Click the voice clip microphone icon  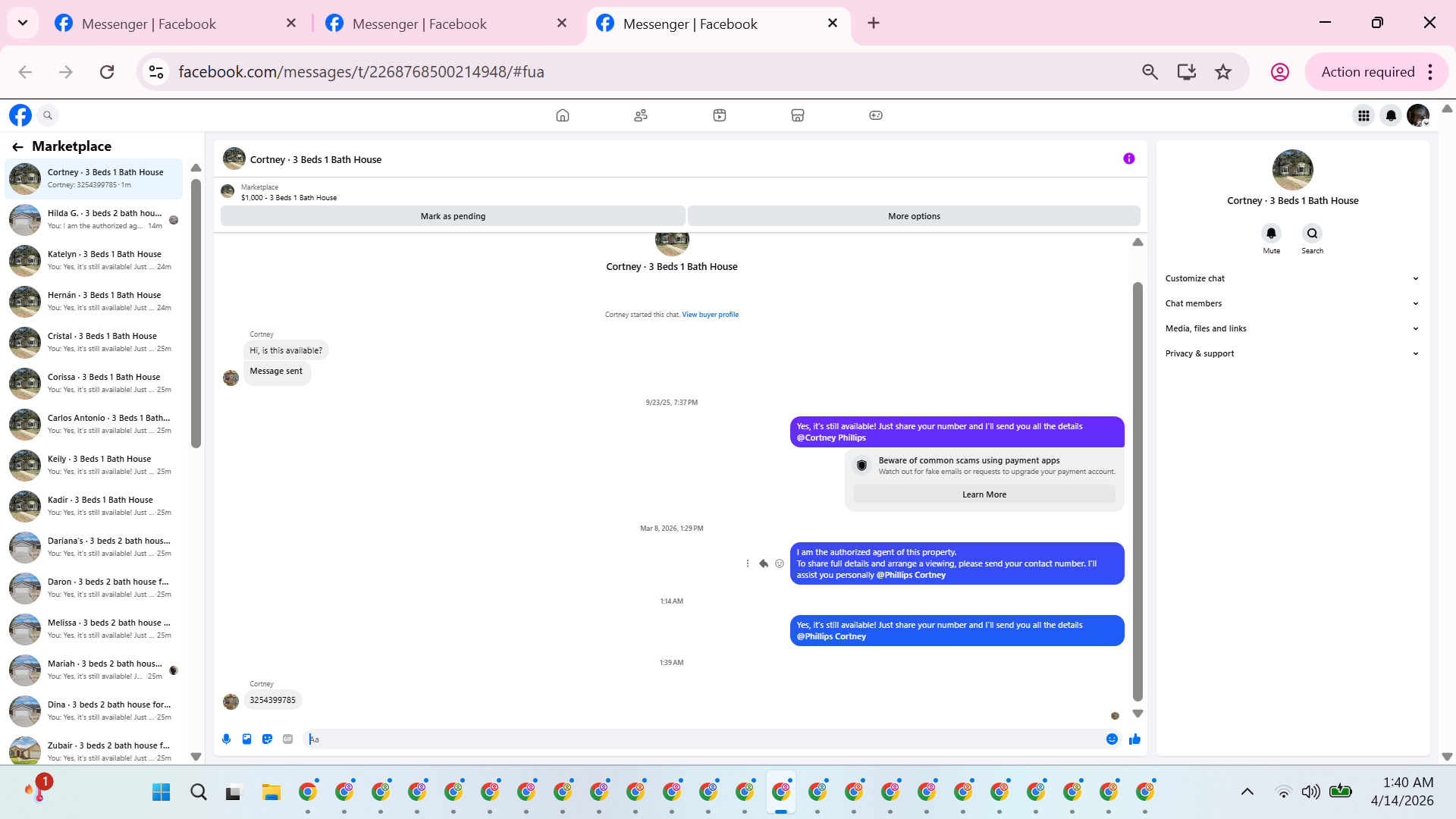[x=226, y=739]
